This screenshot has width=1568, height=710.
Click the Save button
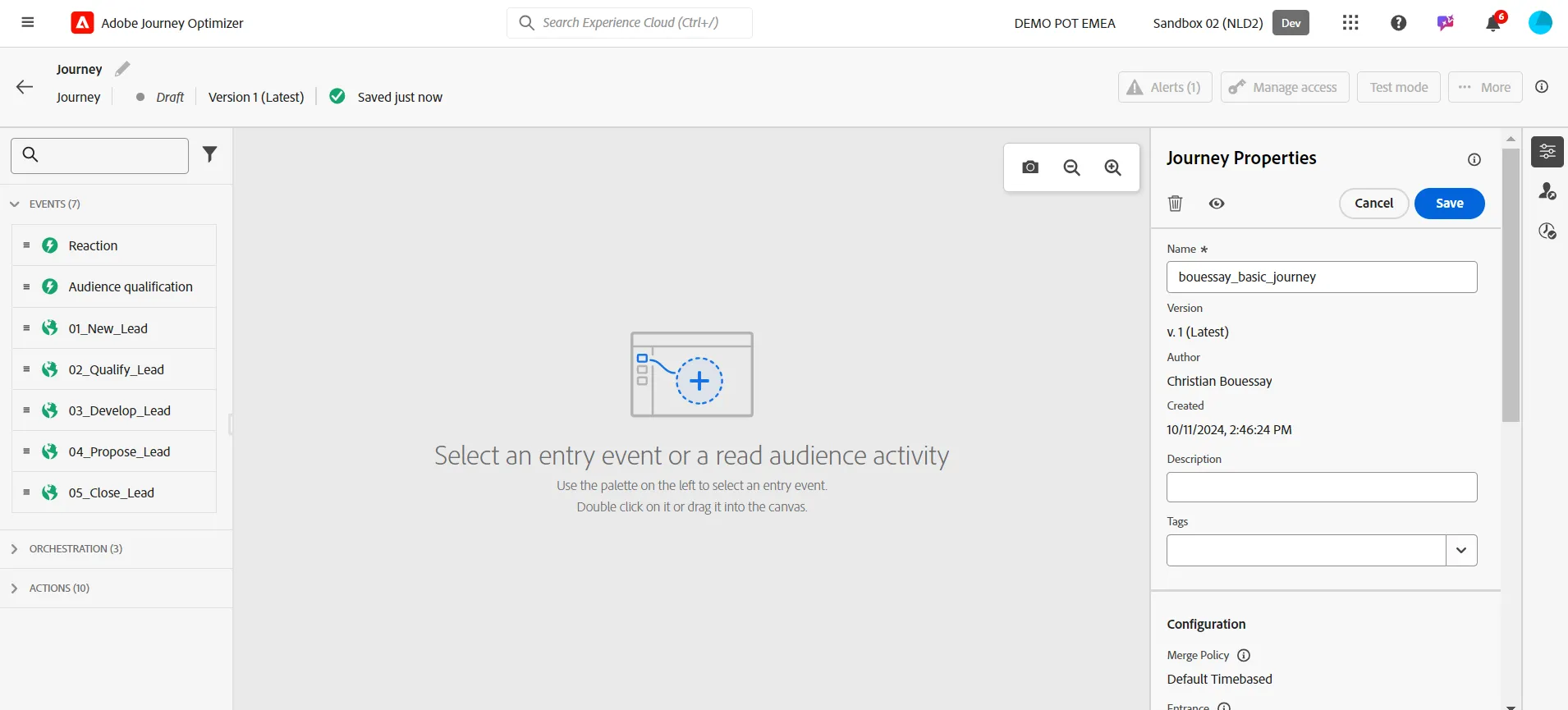click(x=1449, y=204)
